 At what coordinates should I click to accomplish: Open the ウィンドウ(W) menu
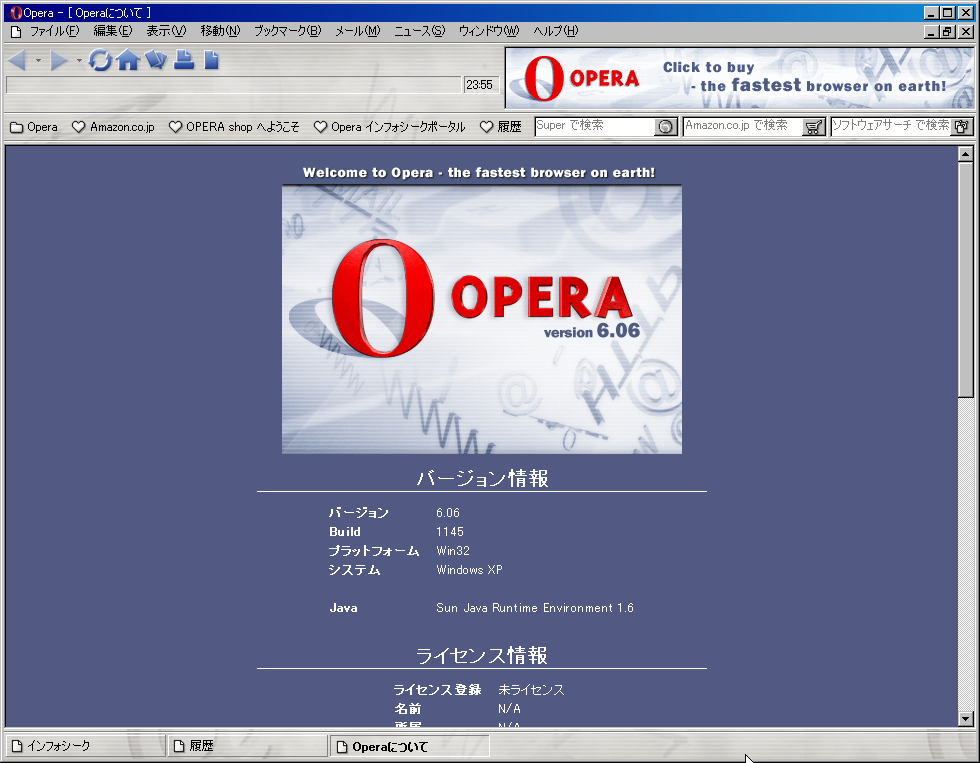[x=489, y=31]
